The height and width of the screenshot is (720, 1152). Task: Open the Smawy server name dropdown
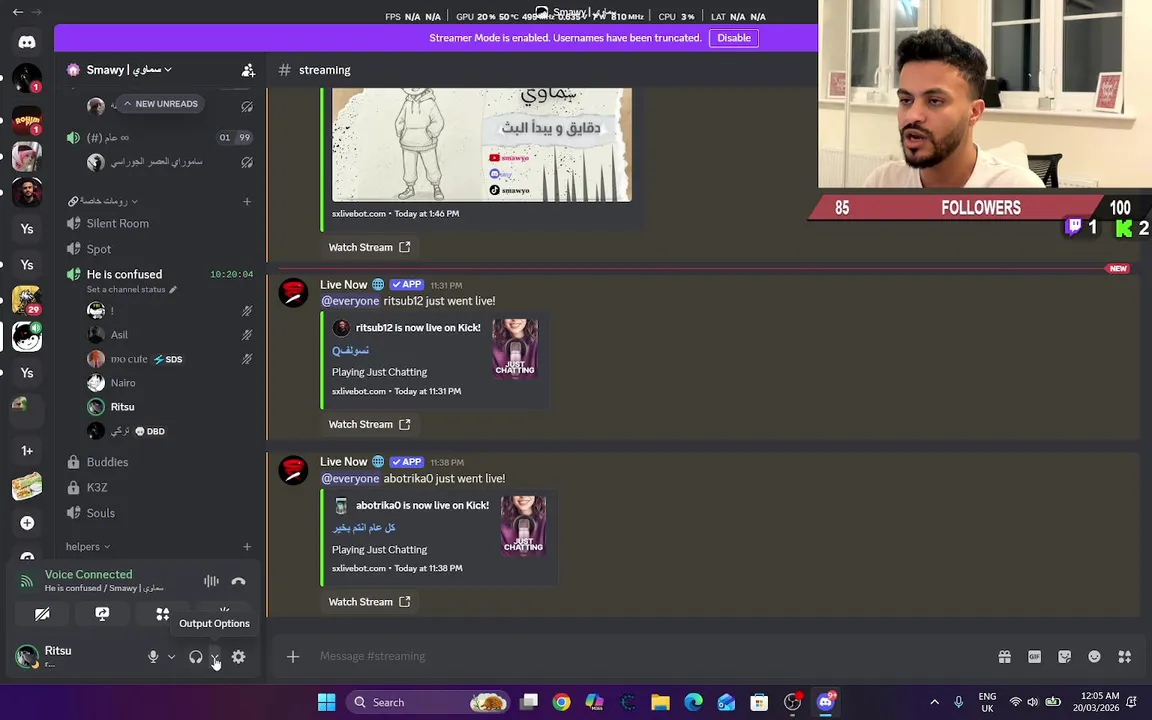(129, 70)
